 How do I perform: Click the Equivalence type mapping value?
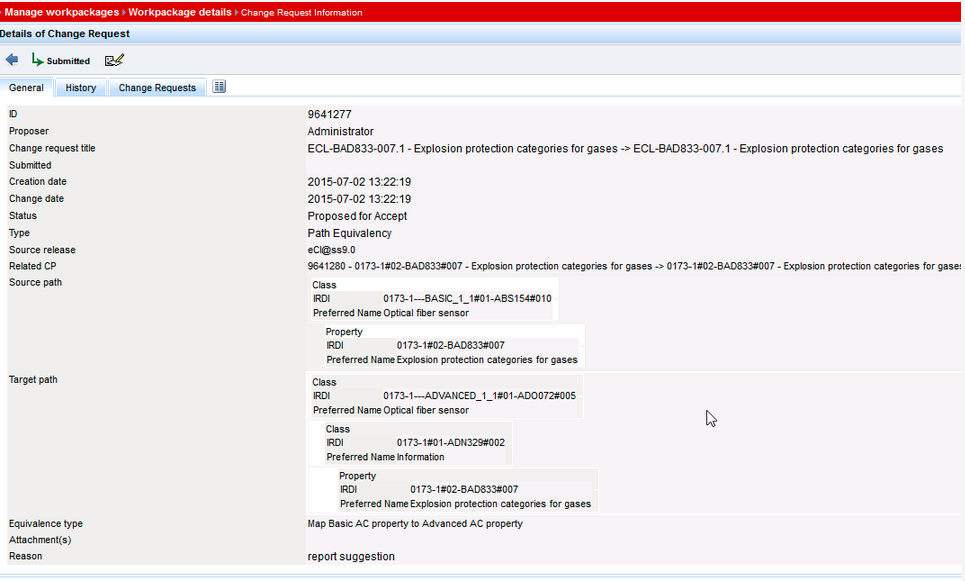tap(415, 523)
